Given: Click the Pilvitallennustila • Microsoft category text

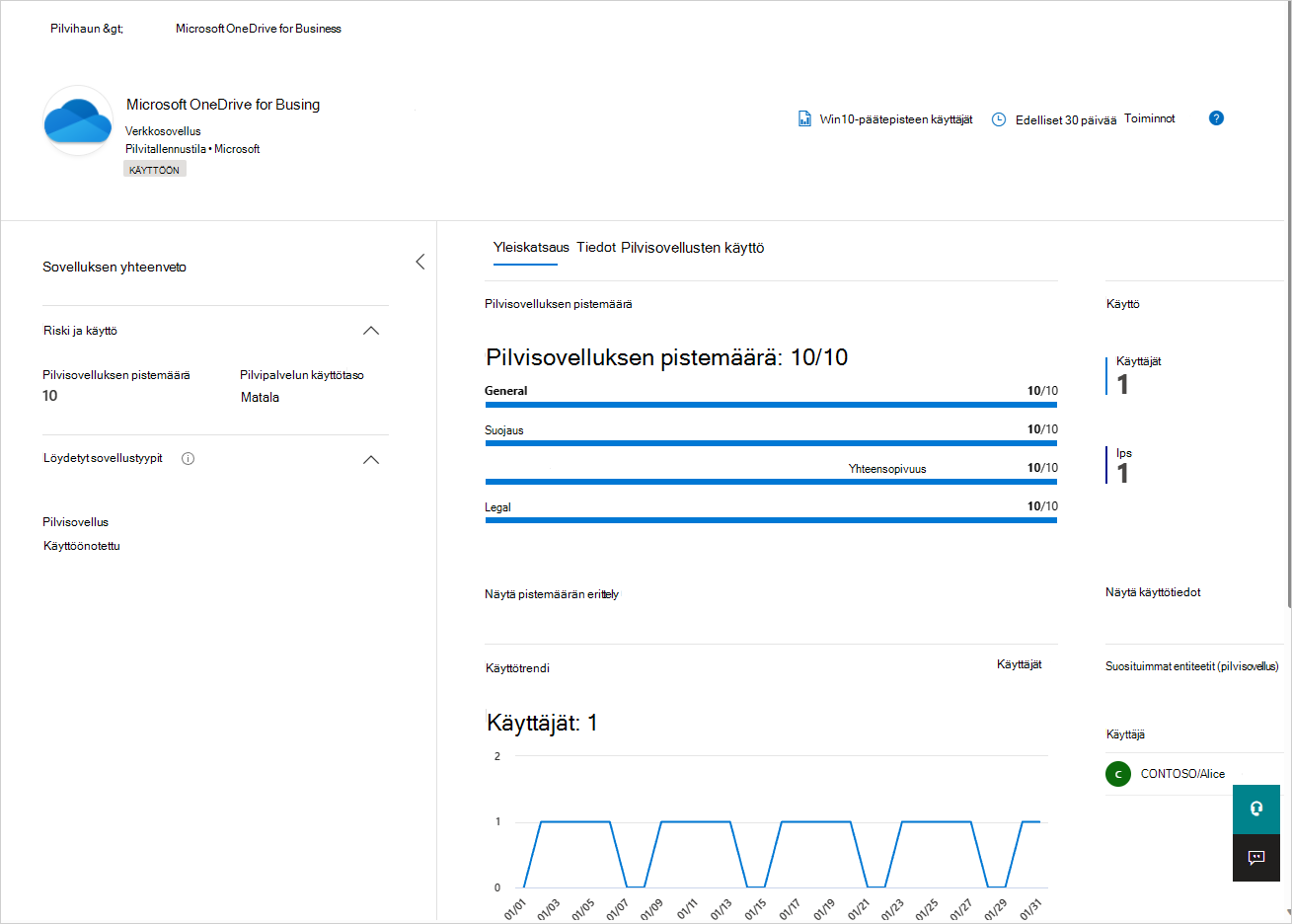Looking at the screenshot, I should click(x=192, y=149).
